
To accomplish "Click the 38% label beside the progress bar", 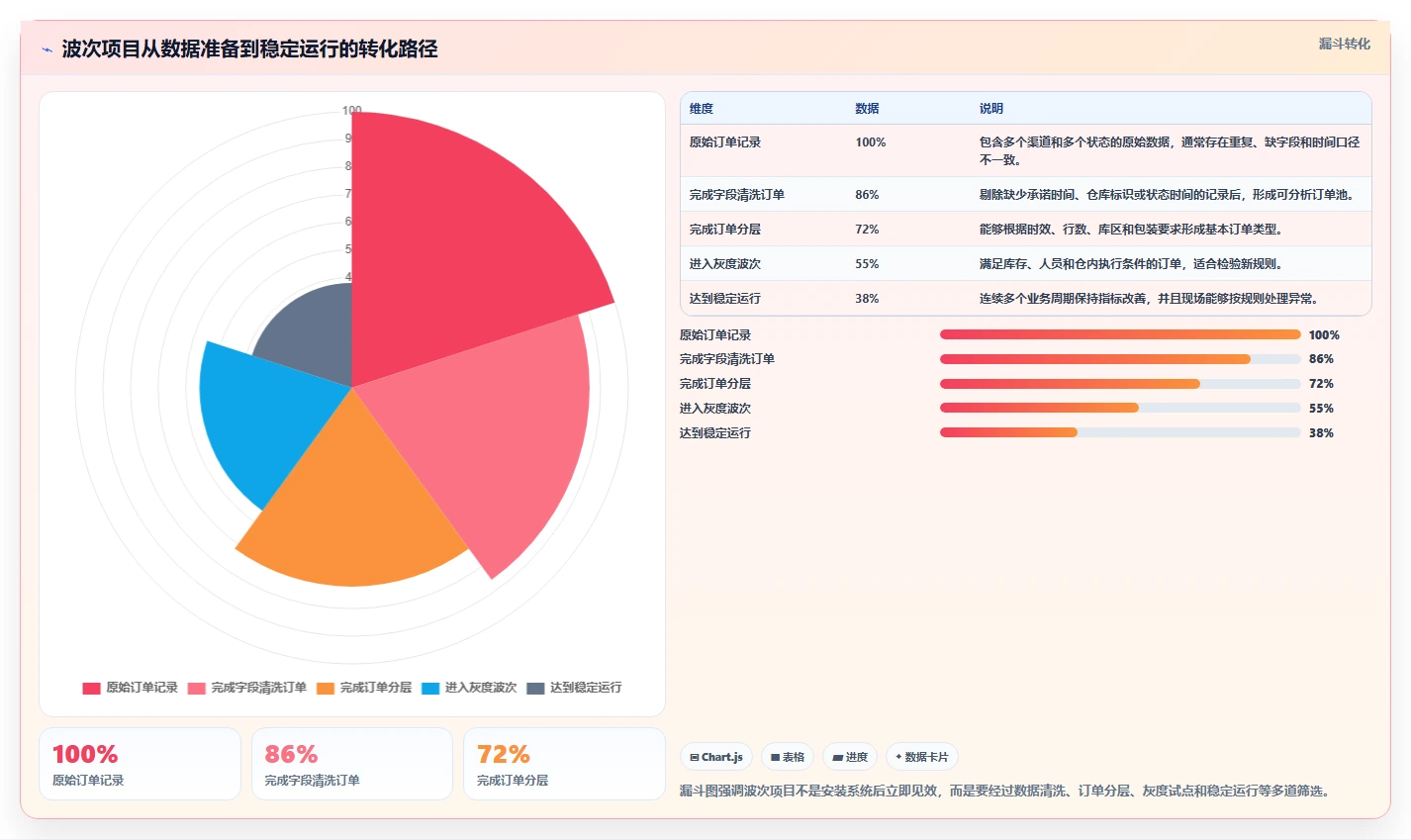I will click(x=1321, y=433).
